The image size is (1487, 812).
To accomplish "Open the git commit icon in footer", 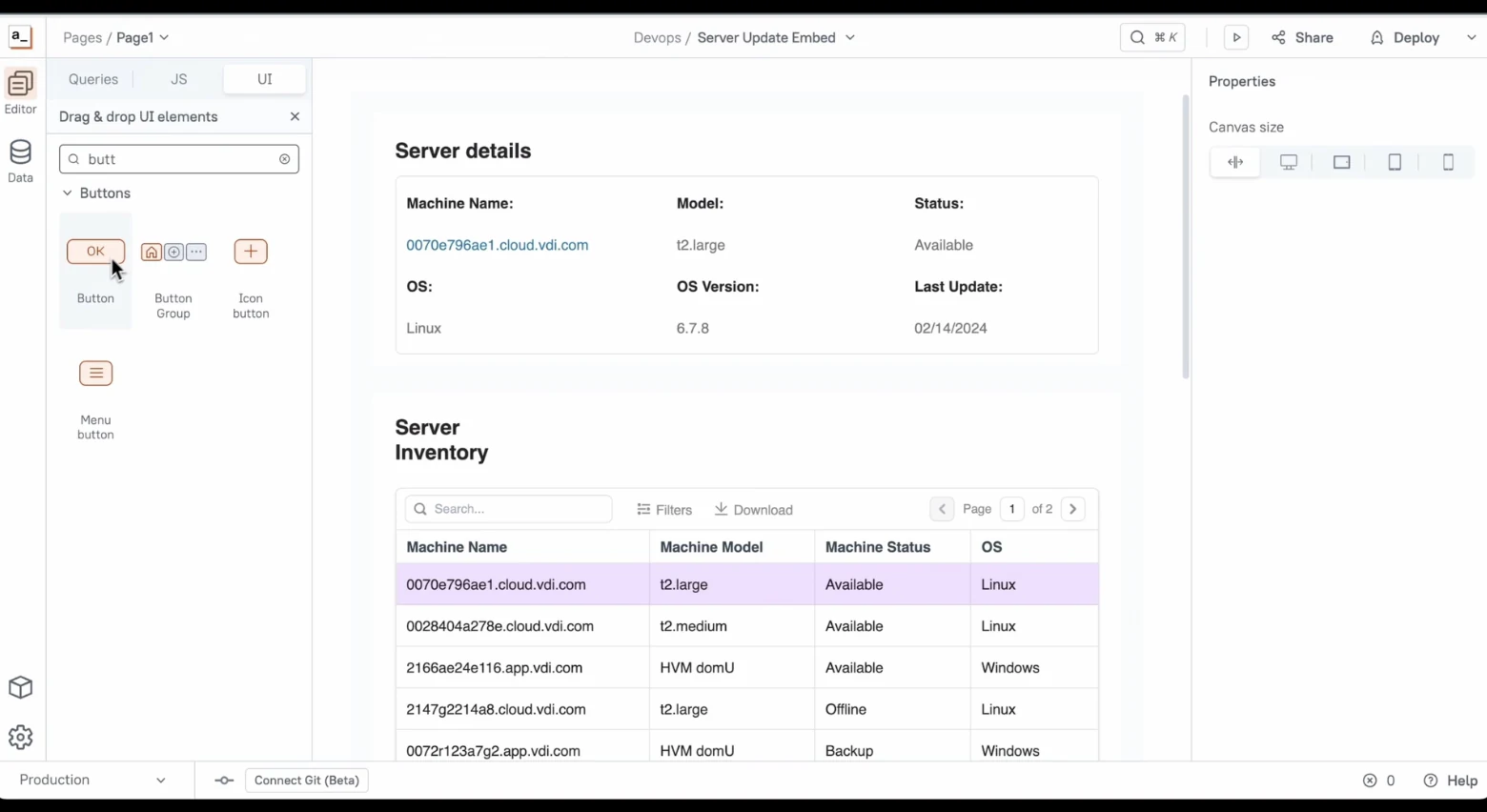I will (x=224, y=781).
